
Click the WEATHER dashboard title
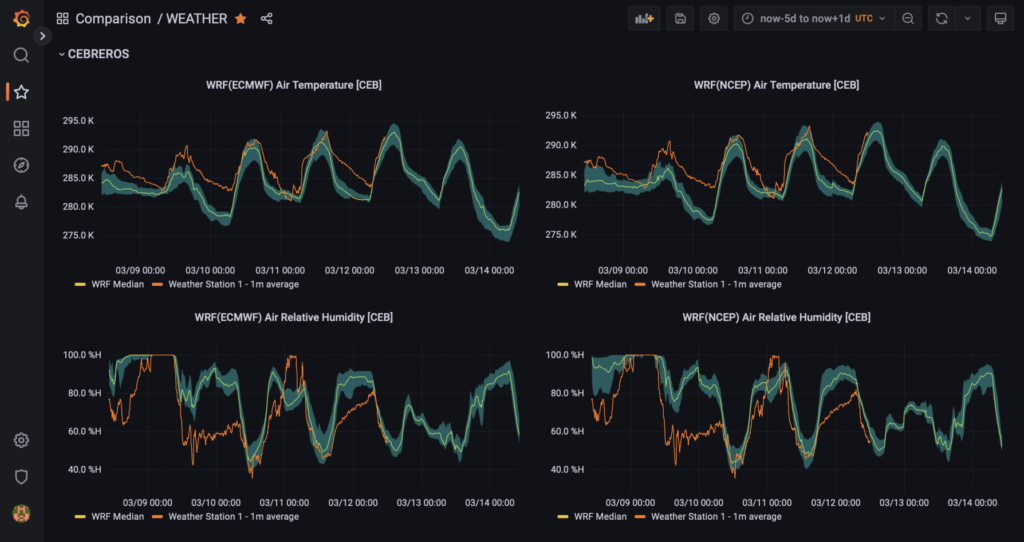pyautogui.click(x=197, y=19)
